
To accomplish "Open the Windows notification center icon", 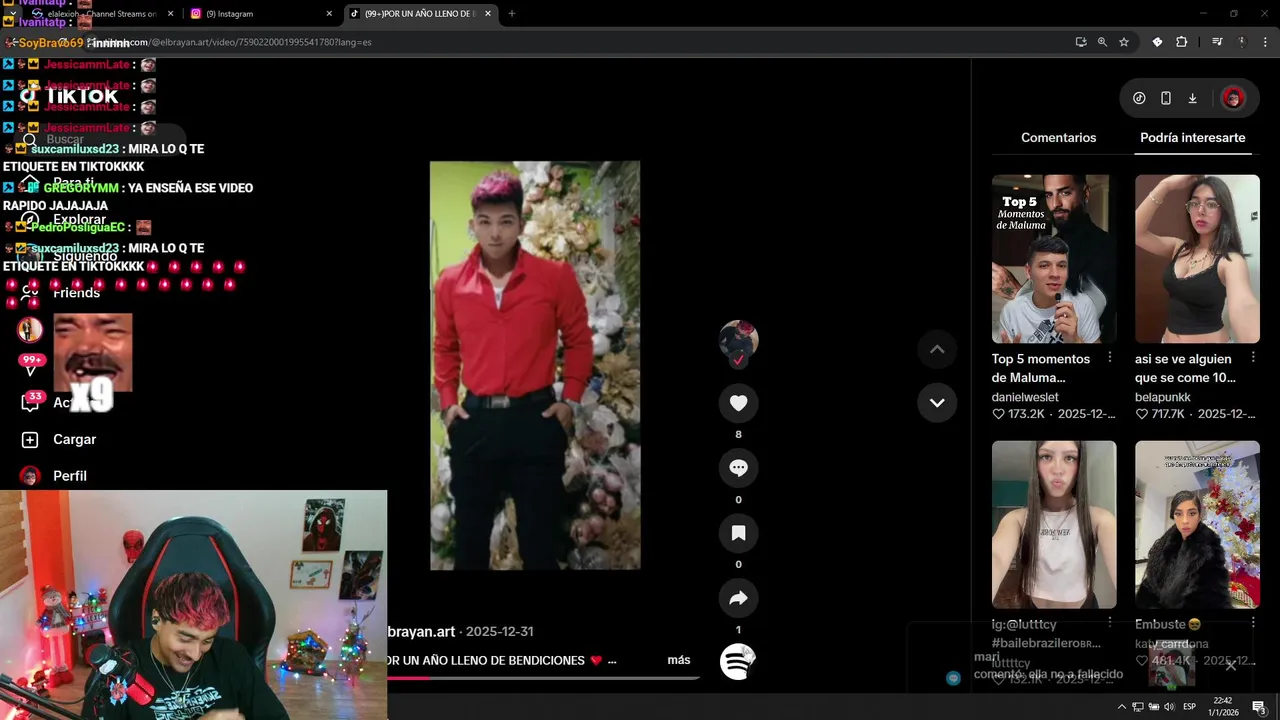I will (1259, 707).
